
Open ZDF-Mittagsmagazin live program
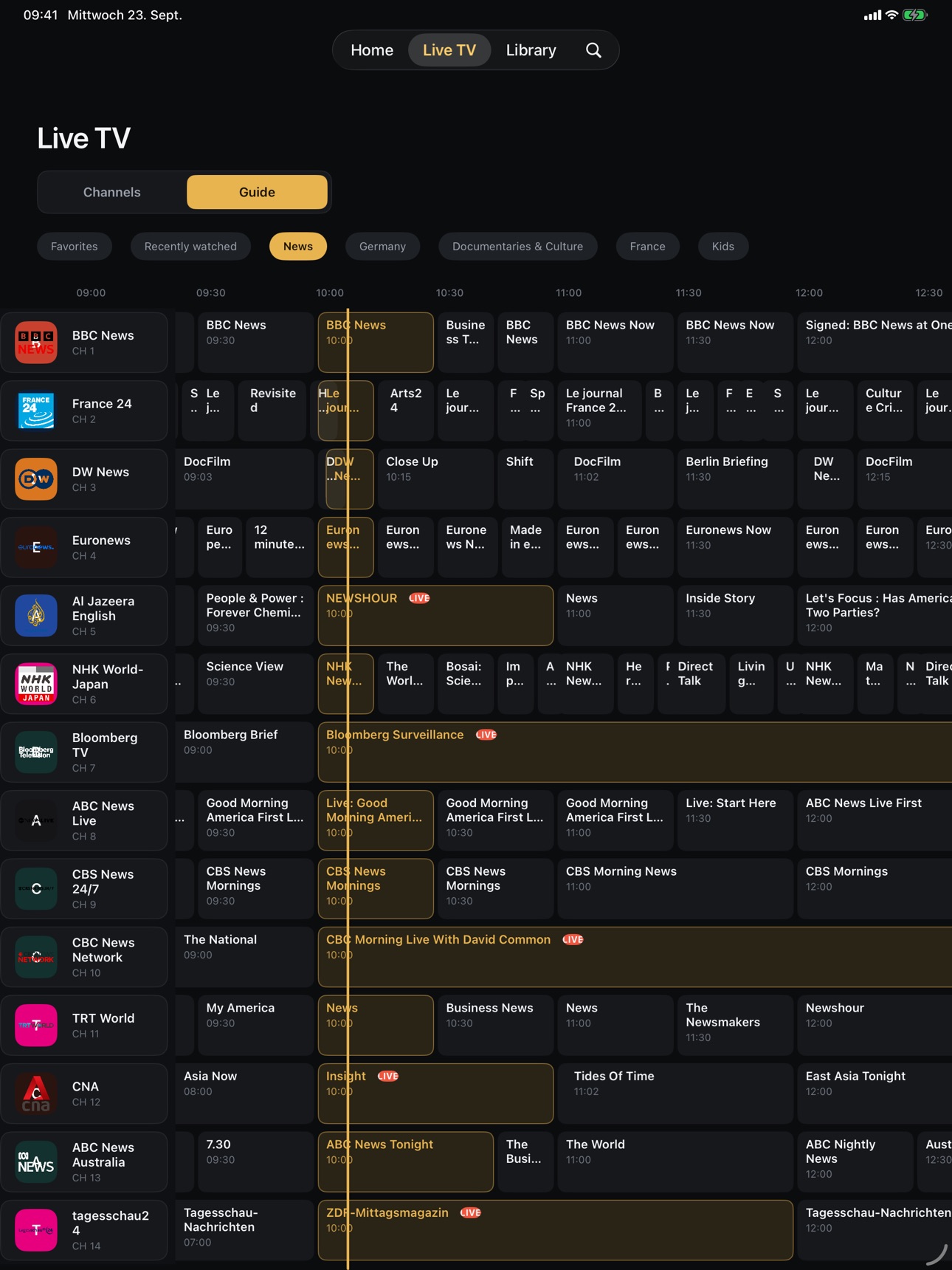(556, 1230)
